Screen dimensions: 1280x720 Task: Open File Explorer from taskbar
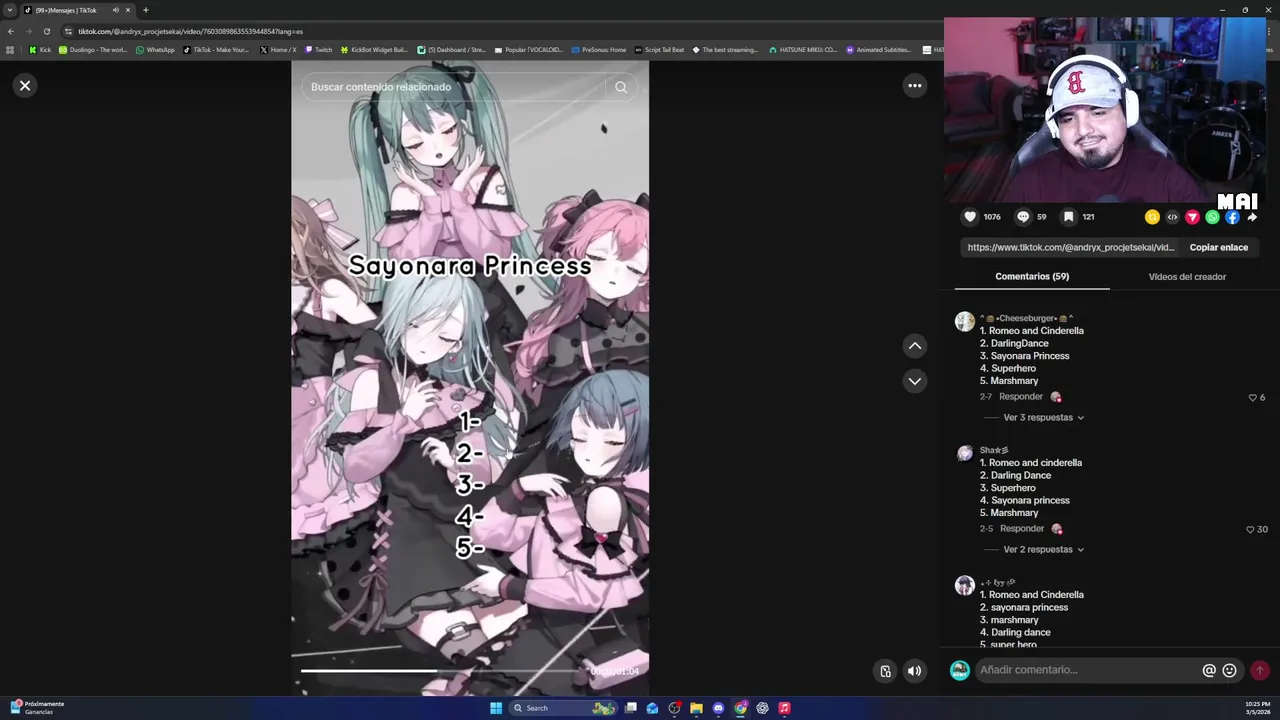coord(696,708)
